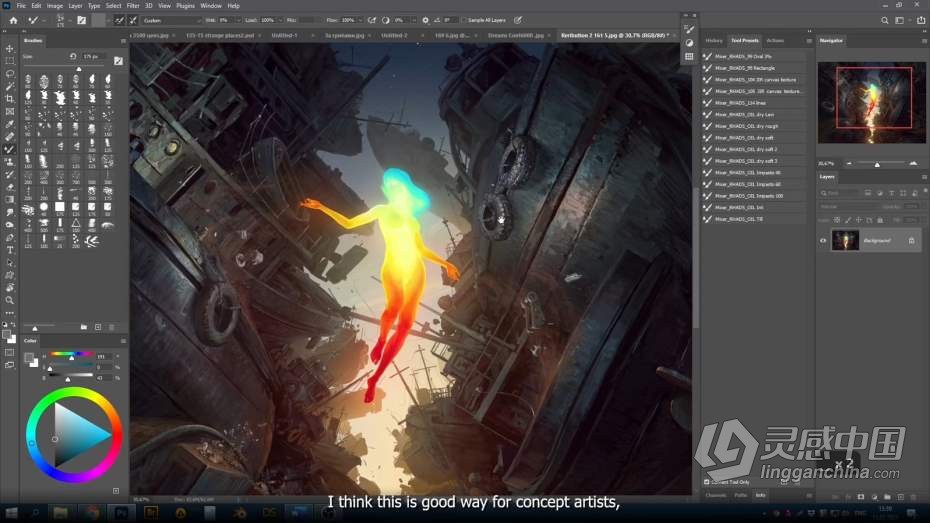The height and width of the screenshot is (523, 930).
Task: Open the collapsed Swatches grid panel icon
Action: [x=689, y=57]
